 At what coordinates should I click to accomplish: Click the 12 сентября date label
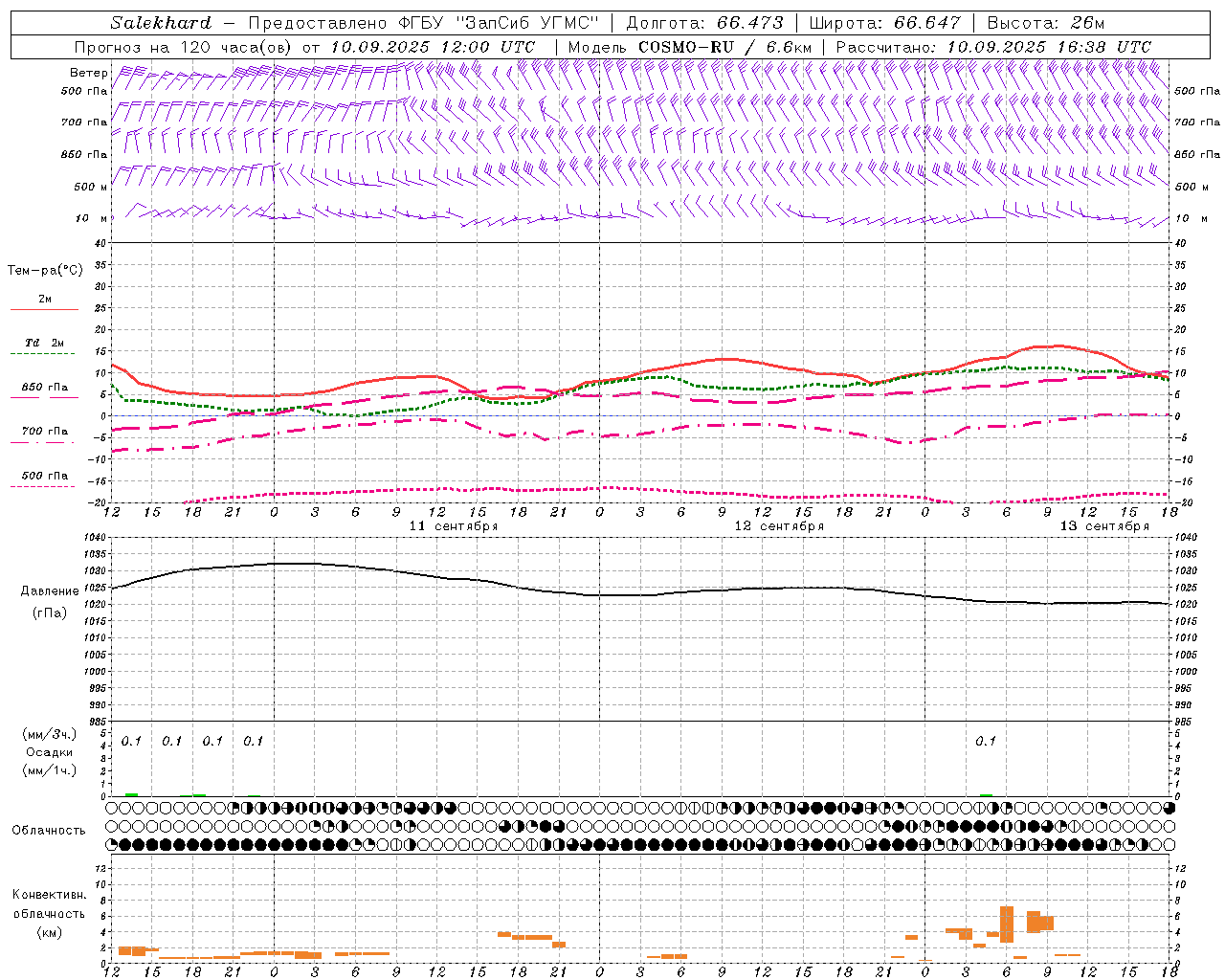click(779, 526)
